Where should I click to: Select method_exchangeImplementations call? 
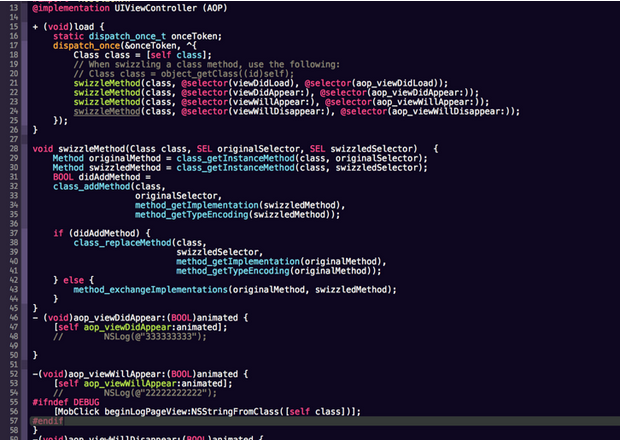[x=150, y=290]
